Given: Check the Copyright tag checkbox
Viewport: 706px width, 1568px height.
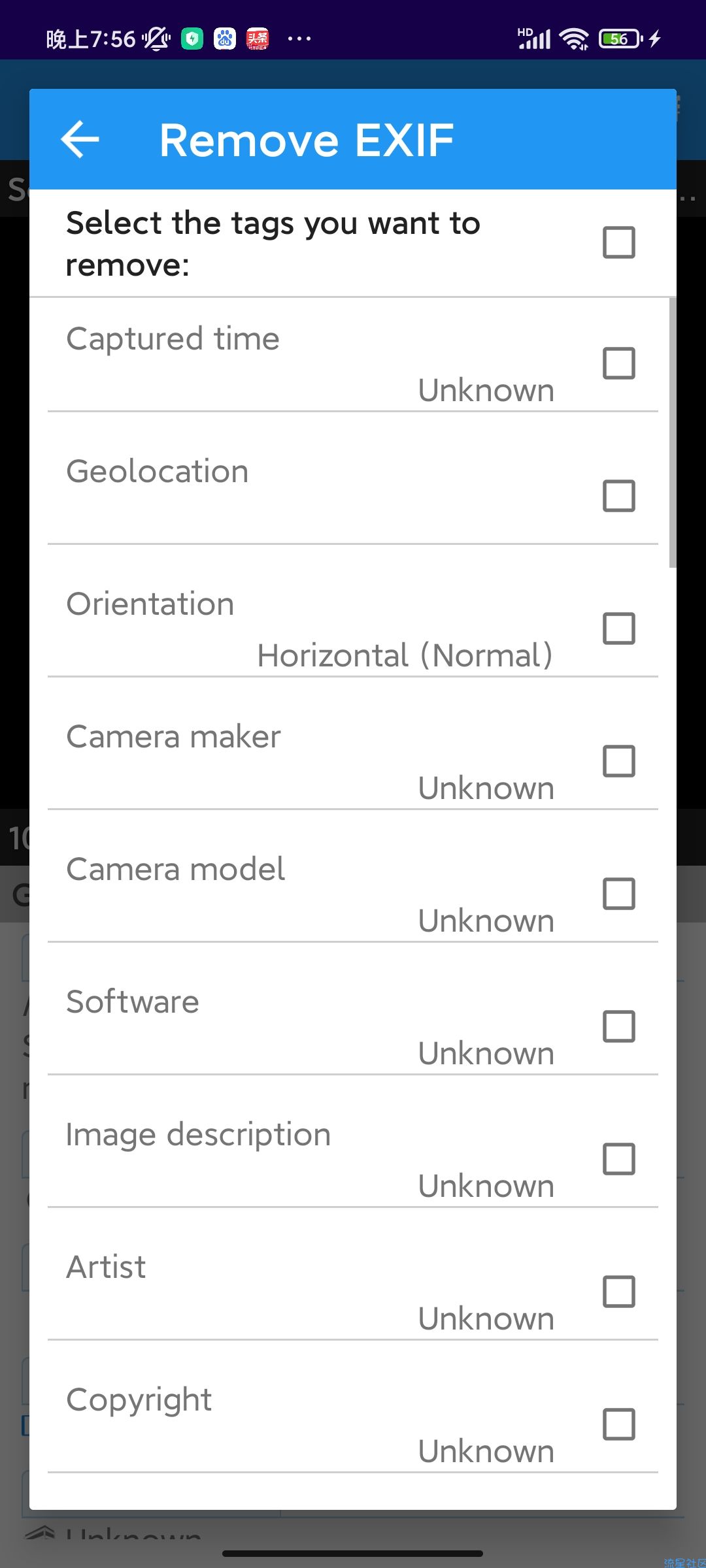Looking at the screenshot, I should click(619, 1424).
